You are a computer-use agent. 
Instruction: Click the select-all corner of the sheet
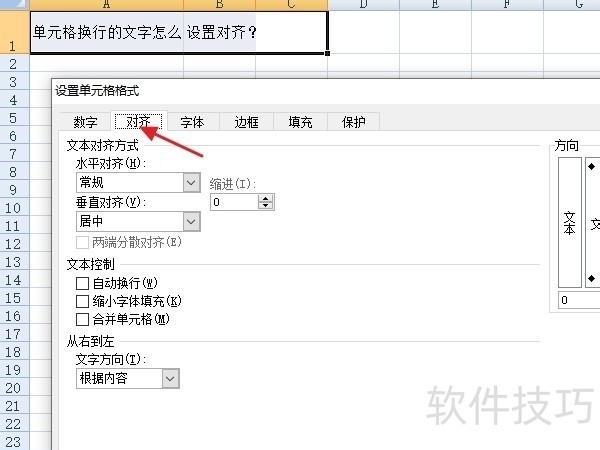(x=15, y=4)
